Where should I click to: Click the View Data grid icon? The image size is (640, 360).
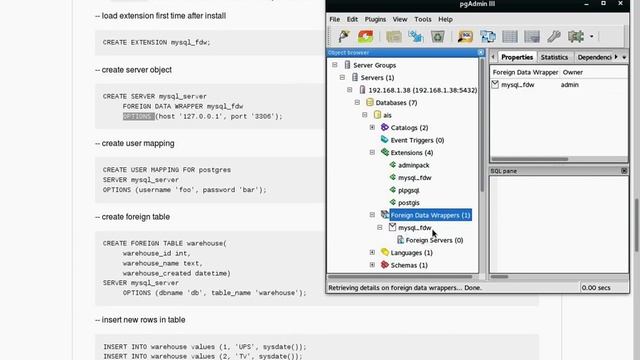[x=510, y=36]
